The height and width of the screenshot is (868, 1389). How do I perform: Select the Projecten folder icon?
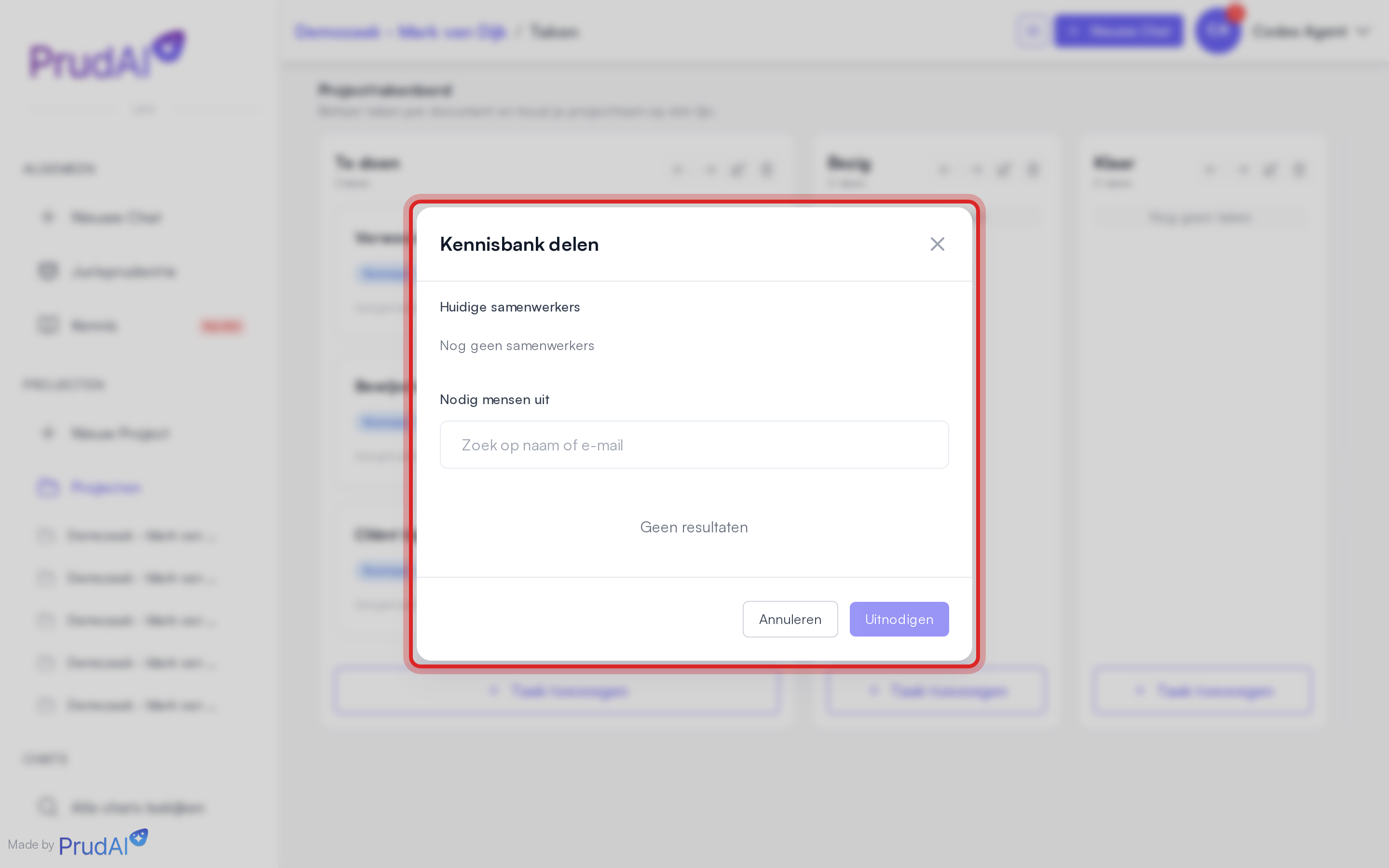click(48, 488)
